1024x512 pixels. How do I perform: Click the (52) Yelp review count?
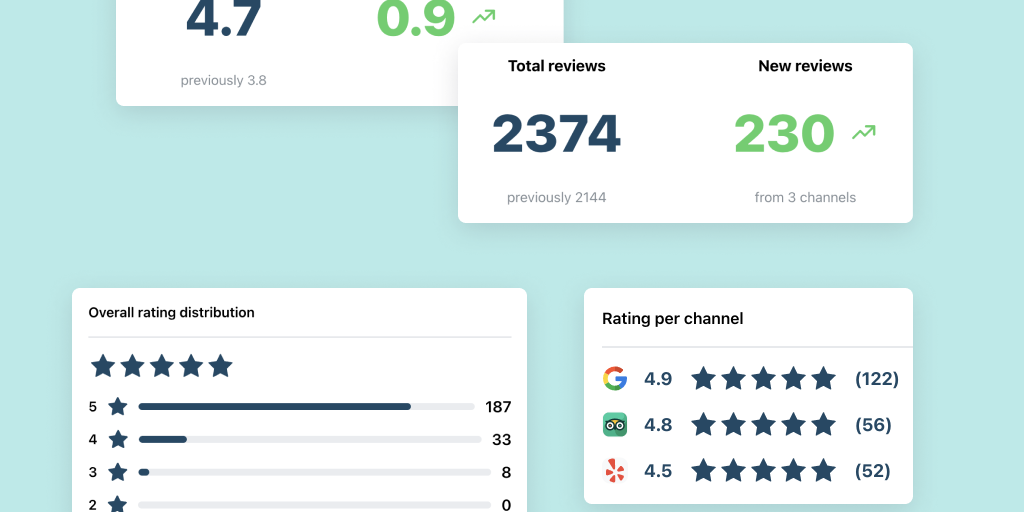click(x=873, y=471)
